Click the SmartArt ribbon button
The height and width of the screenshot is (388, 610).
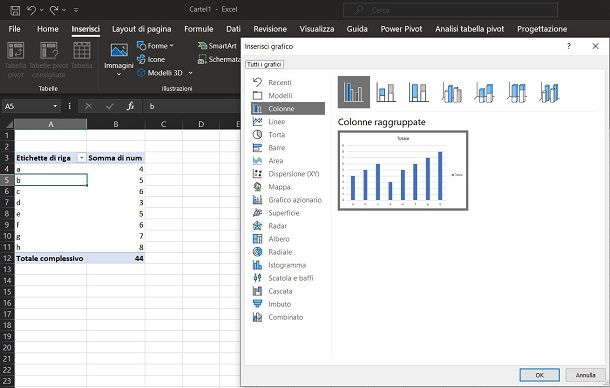tap(217, 46)
